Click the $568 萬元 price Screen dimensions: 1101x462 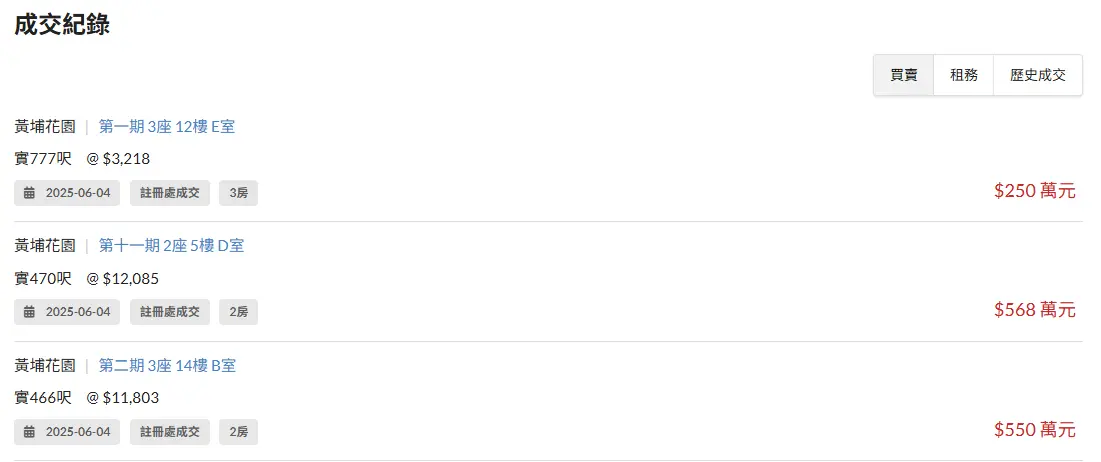coord(1034,310)
